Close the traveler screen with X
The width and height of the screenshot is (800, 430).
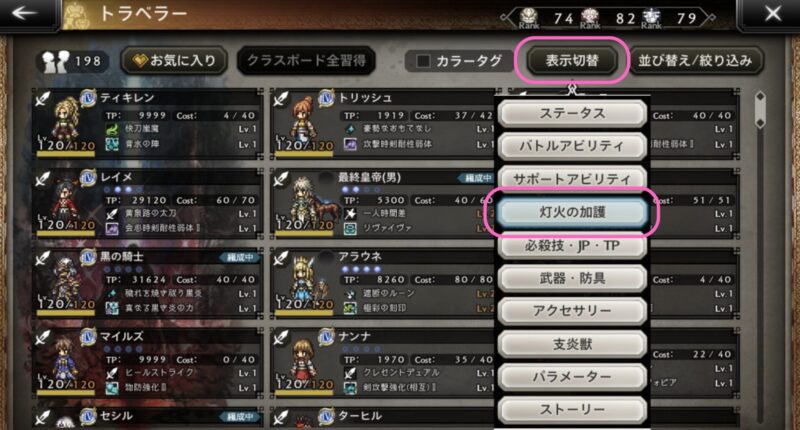click(773, 14)
